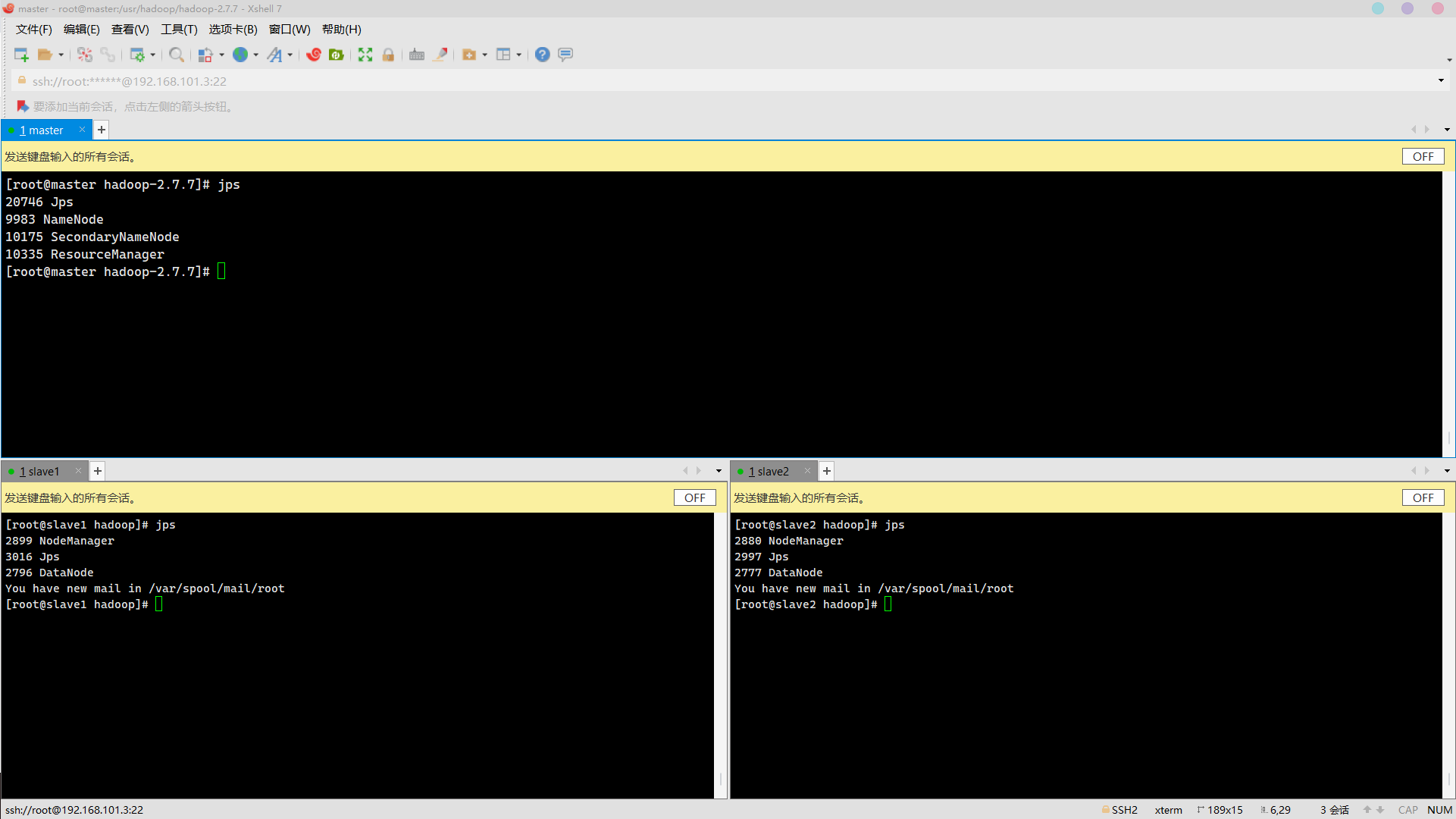Click the keyboard key-mapping icon
The image size is (1456, 819).
[x=417, y=55]
